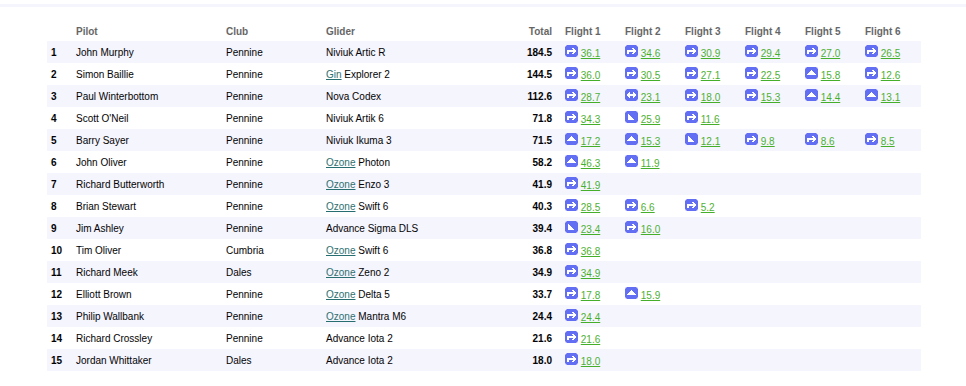Click the triangle icon beside Elliott Brown's 15.9
Image resolution: width=966 pixels, height=386 pixels.
[631, 293]
